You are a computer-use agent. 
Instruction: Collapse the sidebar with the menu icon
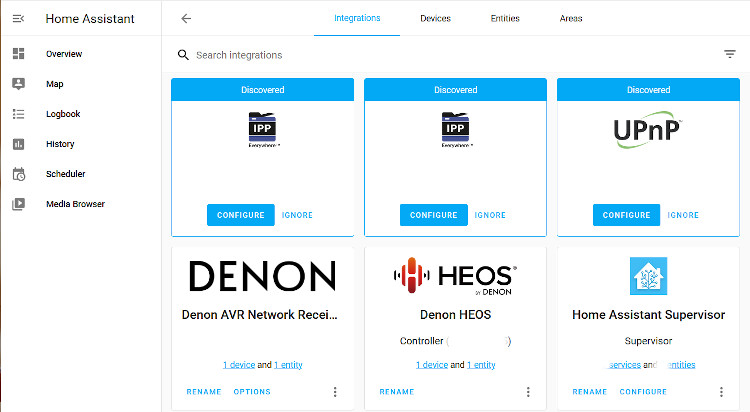18,19
